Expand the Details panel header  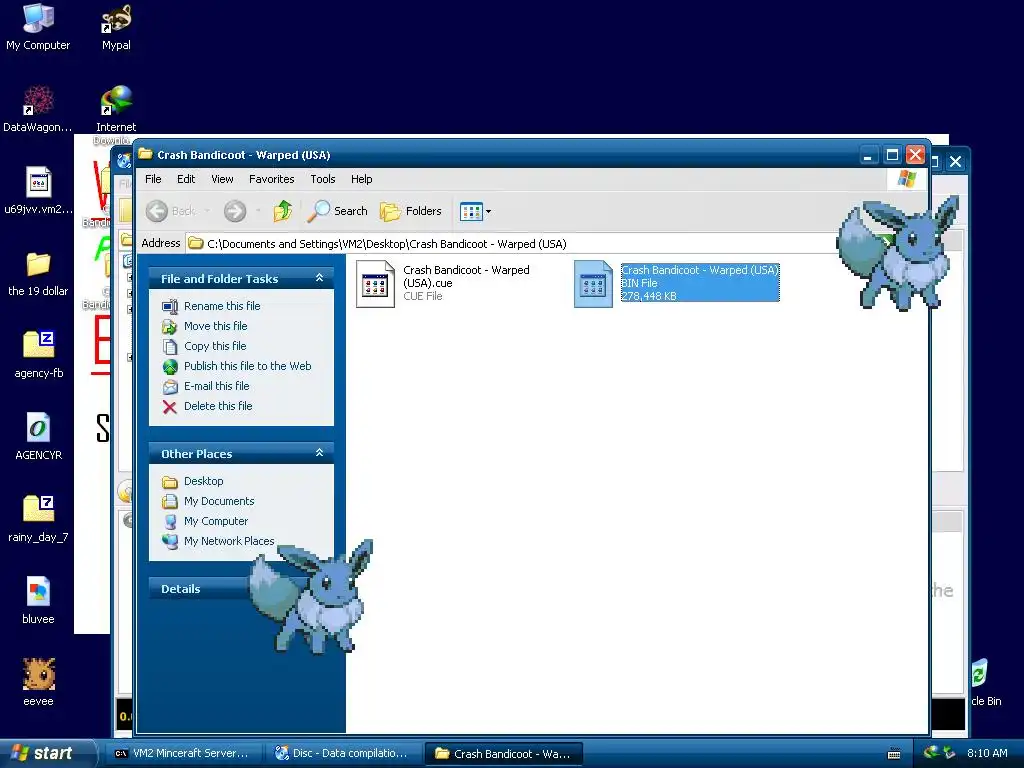coord(241,588)
